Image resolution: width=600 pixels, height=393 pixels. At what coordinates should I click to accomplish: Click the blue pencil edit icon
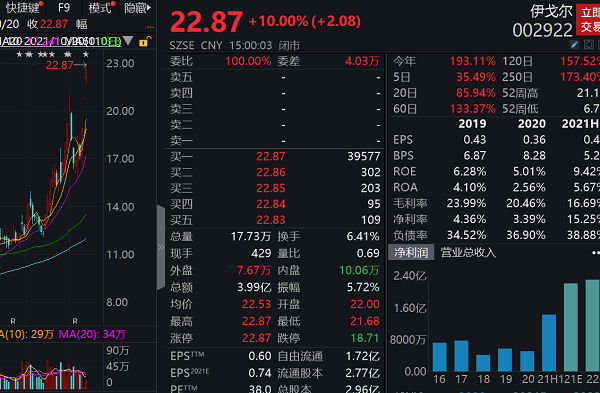pos(574,45)
